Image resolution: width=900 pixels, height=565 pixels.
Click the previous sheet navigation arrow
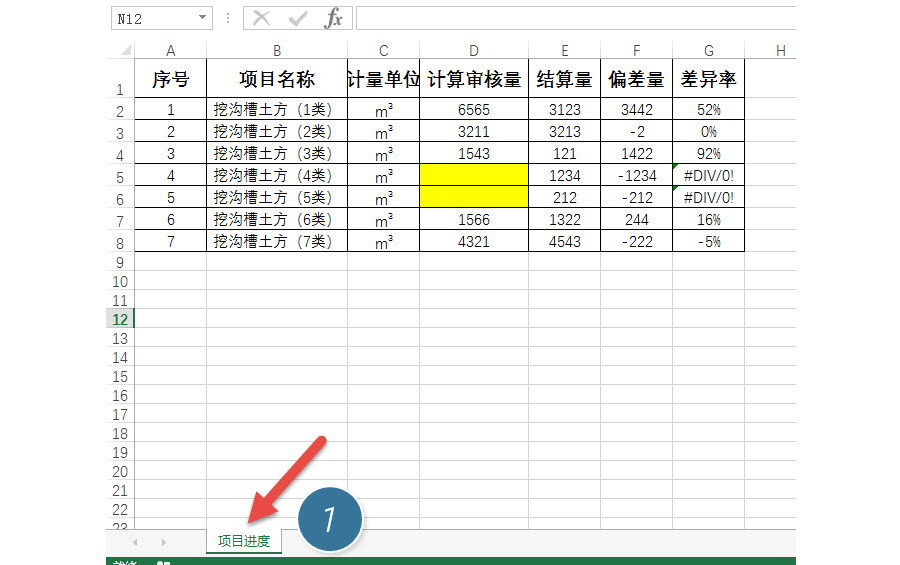pos(135,542)
